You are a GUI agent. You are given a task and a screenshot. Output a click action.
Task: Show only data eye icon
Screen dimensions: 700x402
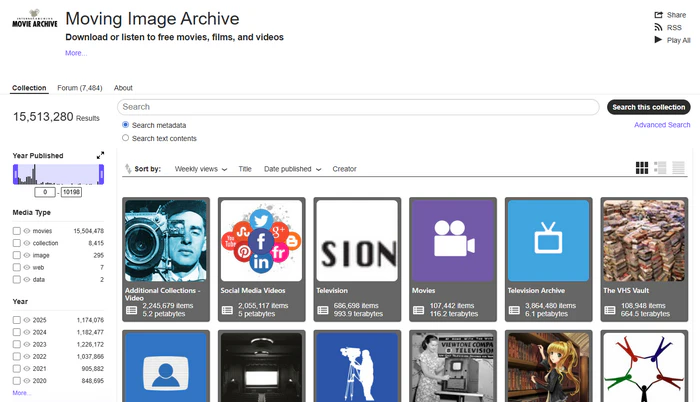(27, 279)
